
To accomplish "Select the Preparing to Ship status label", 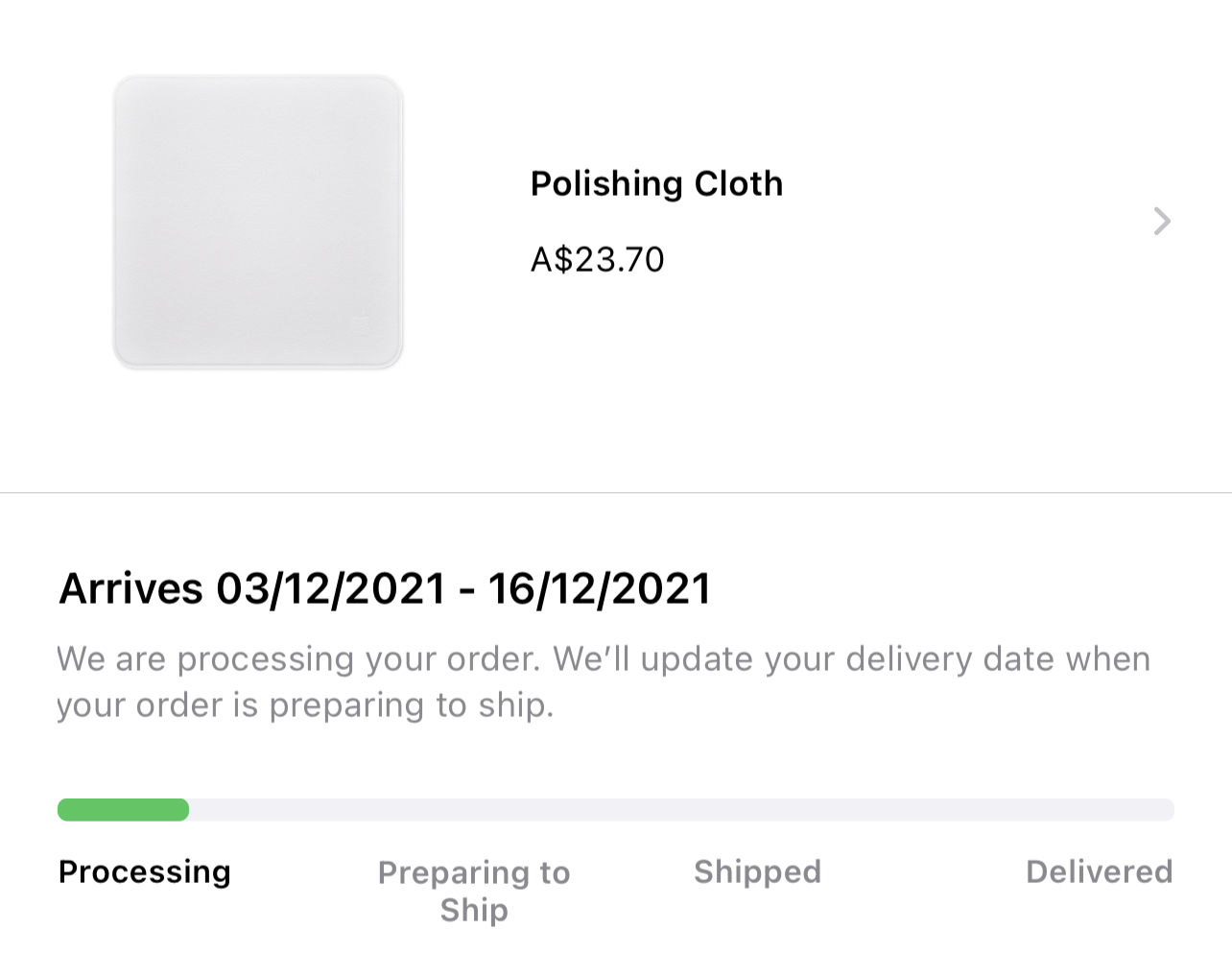I will coord(474,891).
